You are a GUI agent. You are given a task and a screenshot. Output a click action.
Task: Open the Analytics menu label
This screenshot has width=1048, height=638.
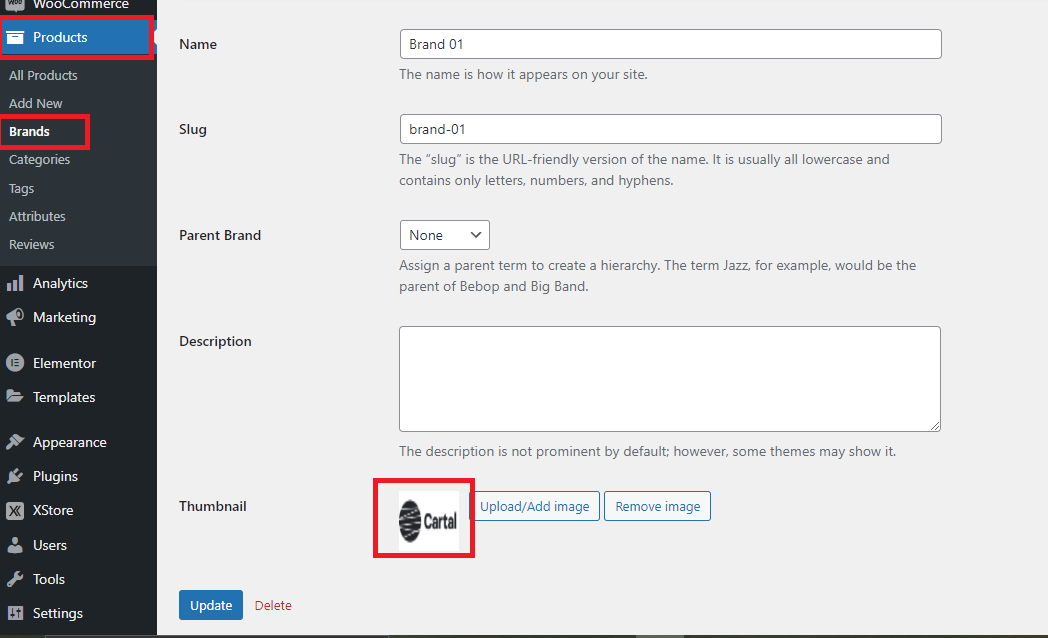(60, 283)
